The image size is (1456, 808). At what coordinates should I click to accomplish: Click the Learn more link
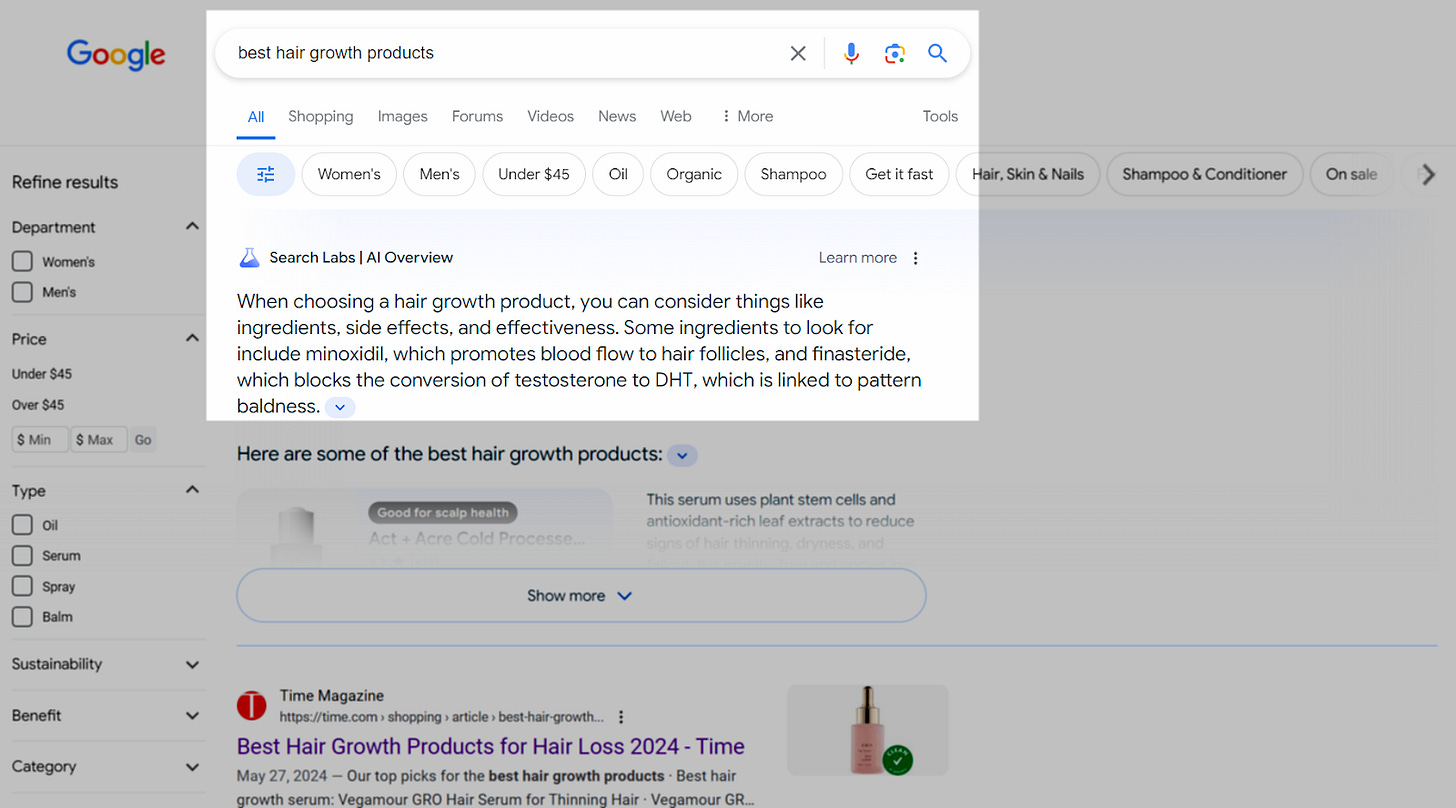point(858,258)
